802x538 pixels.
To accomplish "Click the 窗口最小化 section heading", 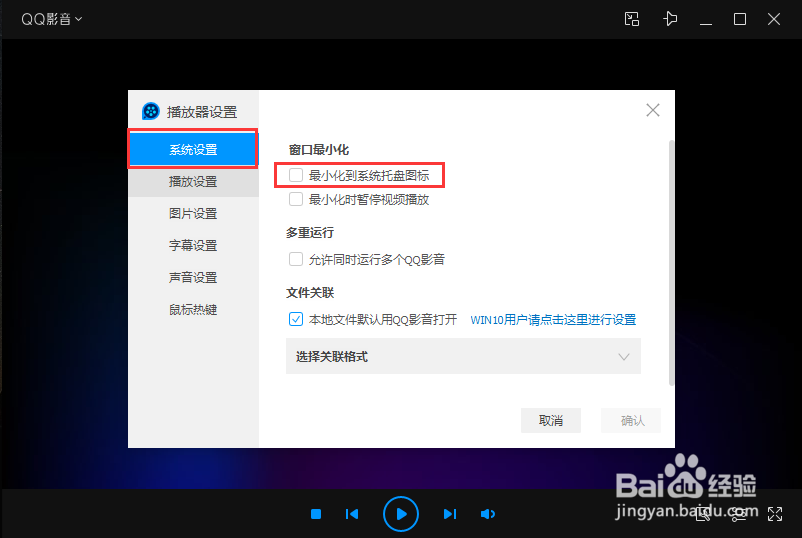I will tap(319, 150).
